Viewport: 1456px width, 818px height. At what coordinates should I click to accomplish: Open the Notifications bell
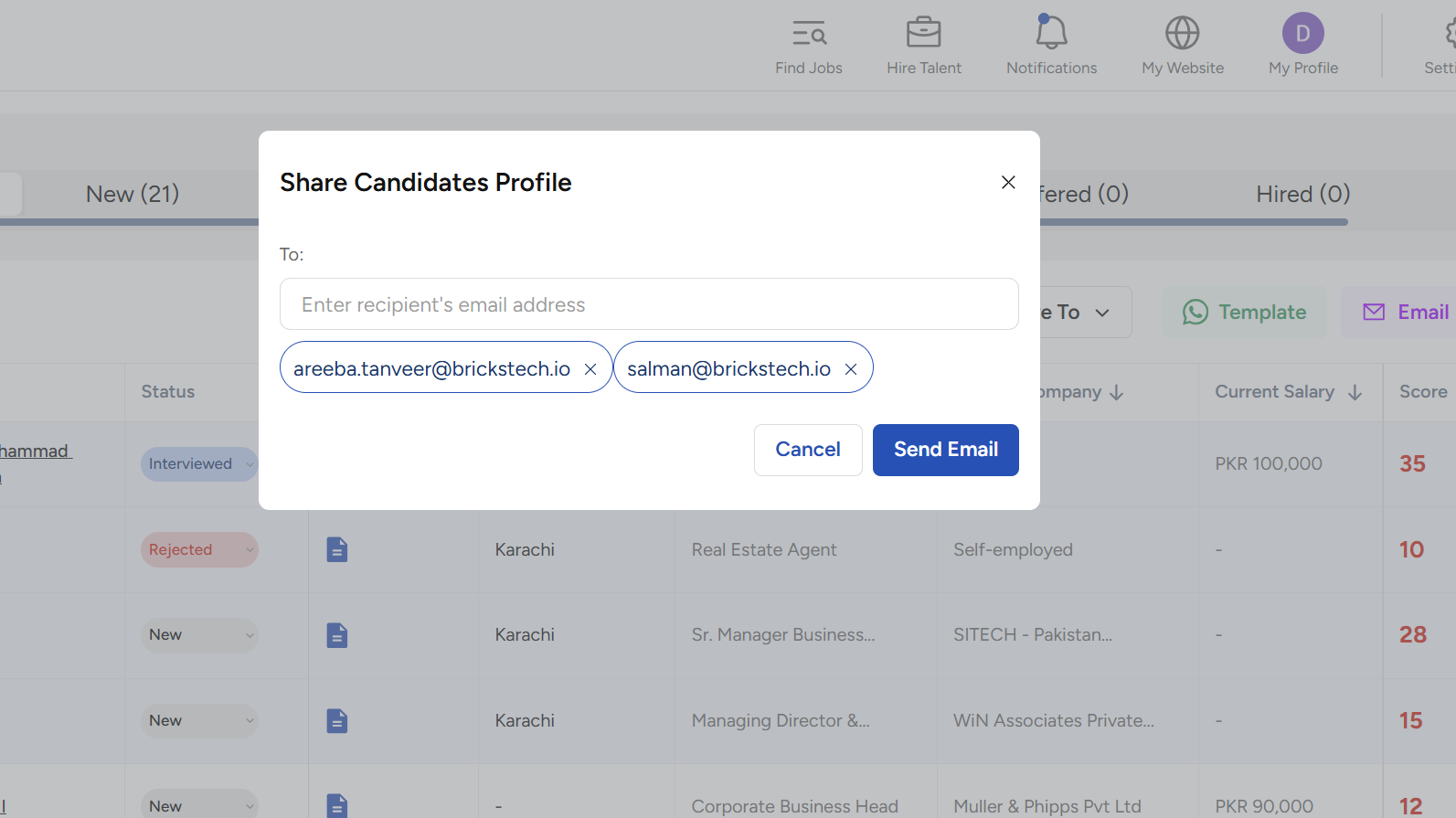[1051, 34]
